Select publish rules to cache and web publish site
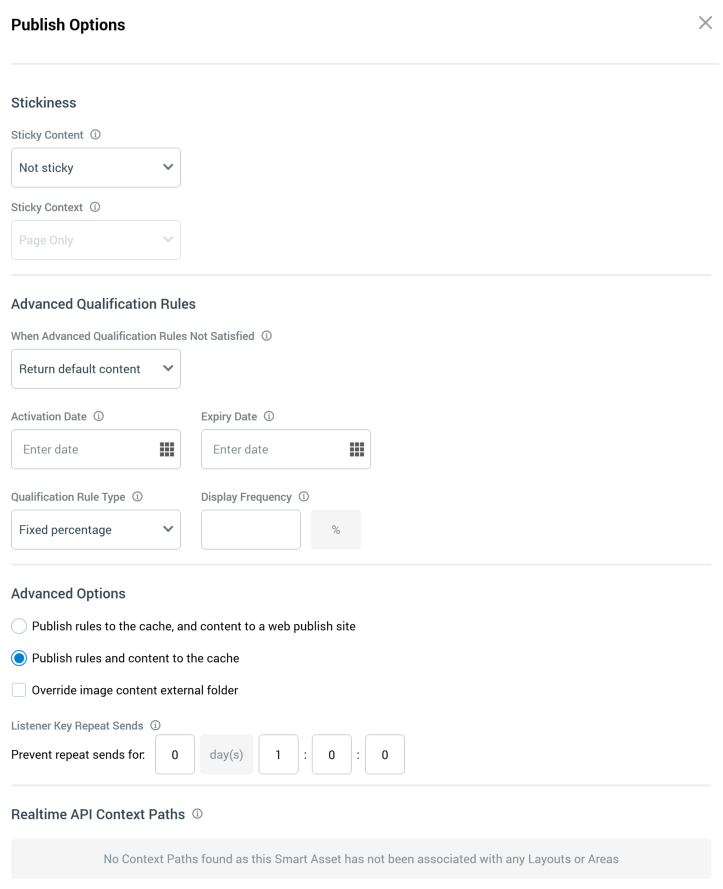Image resolution: width=723 pixels, height=889 pixels. (19, 626)
